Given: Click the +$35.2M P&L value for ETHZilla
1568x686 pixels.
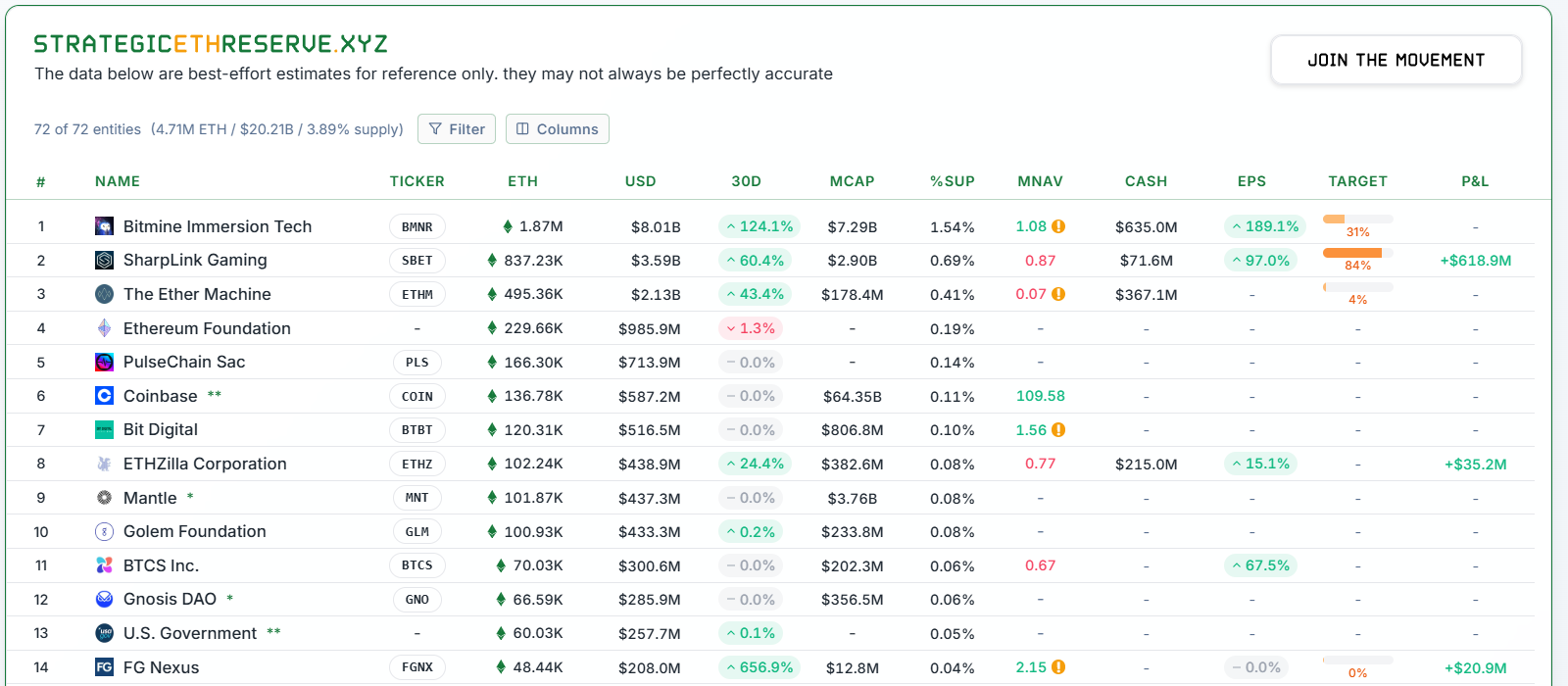Looking at the screenshot, I should (x=1476, y=465).
